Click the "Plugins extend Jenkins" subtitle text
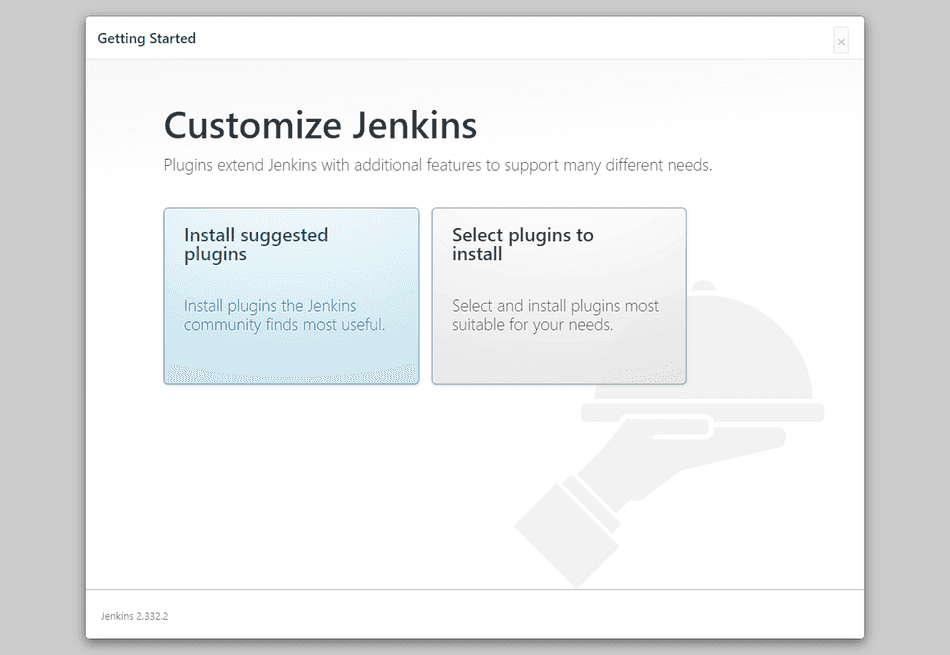Viewport: 950px width, 655px height. point(437,165)
